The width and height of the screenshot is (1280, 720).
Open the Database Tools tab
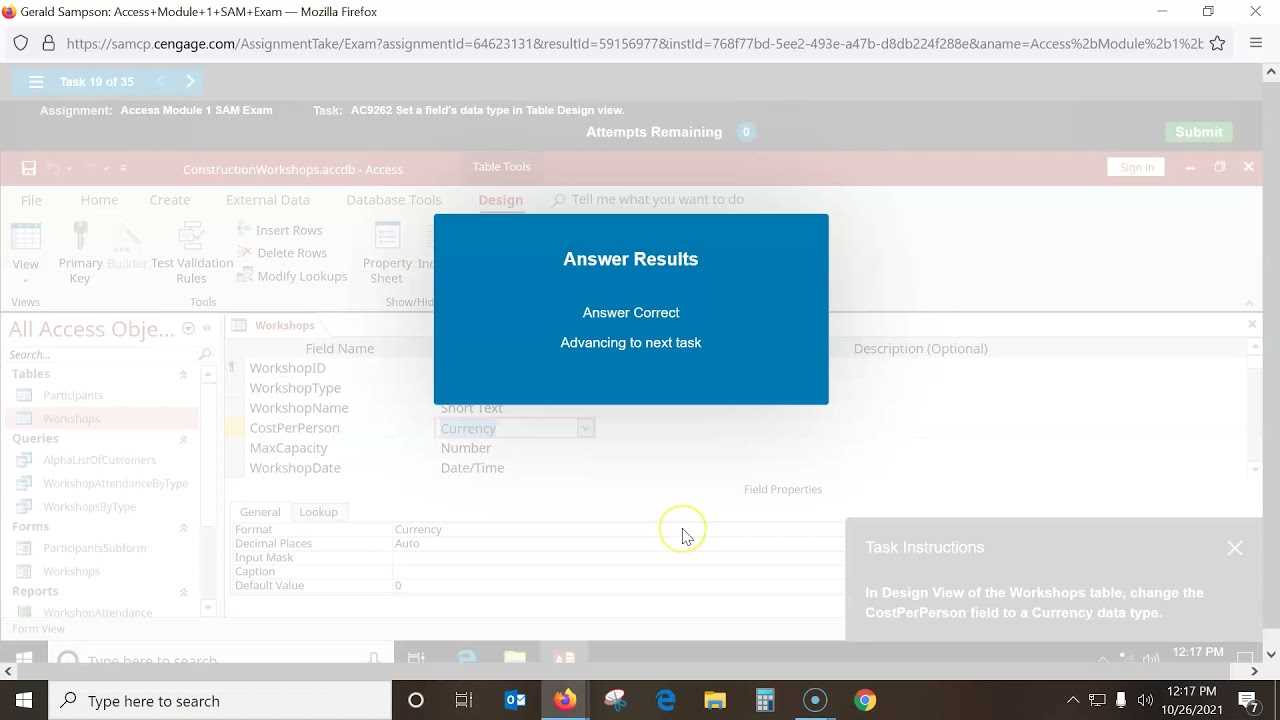click(x=394, y=200)
